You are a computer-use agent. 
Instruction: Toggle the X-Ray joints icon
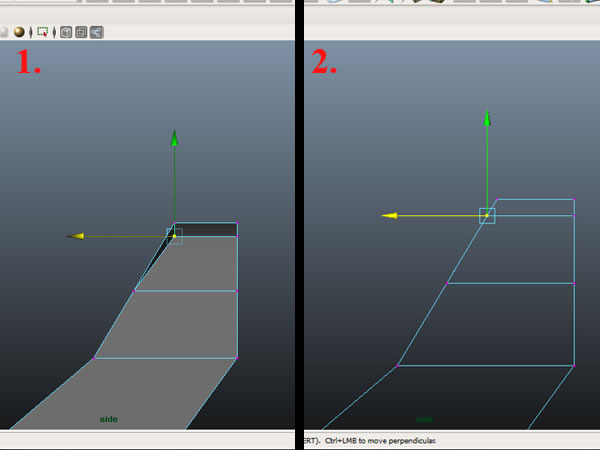[x=96, y=32]
